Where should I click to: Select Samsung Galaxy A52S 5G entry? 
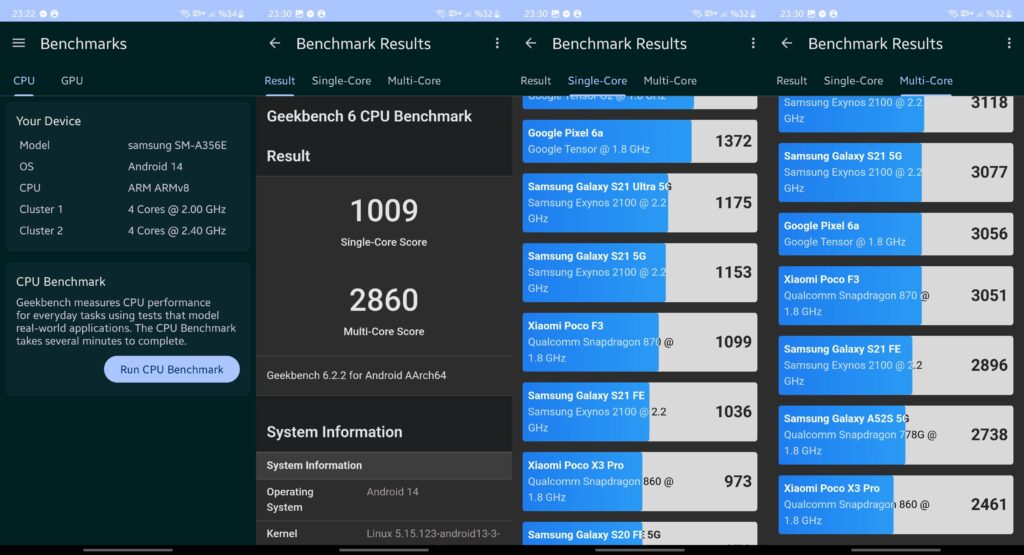click(x=895, y=435)
